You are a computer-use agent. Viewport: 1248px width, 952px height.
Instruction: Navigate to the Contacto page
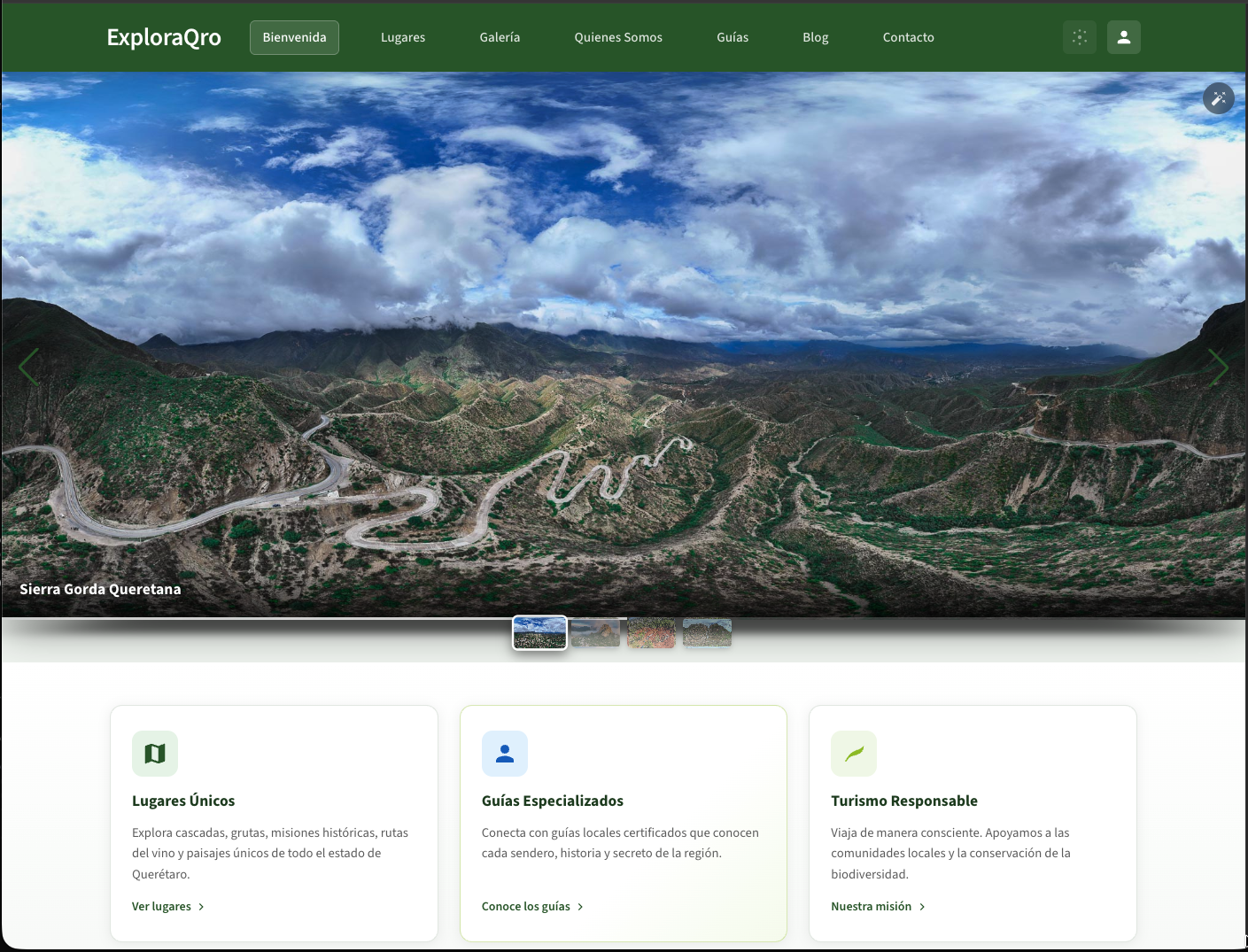908,37
